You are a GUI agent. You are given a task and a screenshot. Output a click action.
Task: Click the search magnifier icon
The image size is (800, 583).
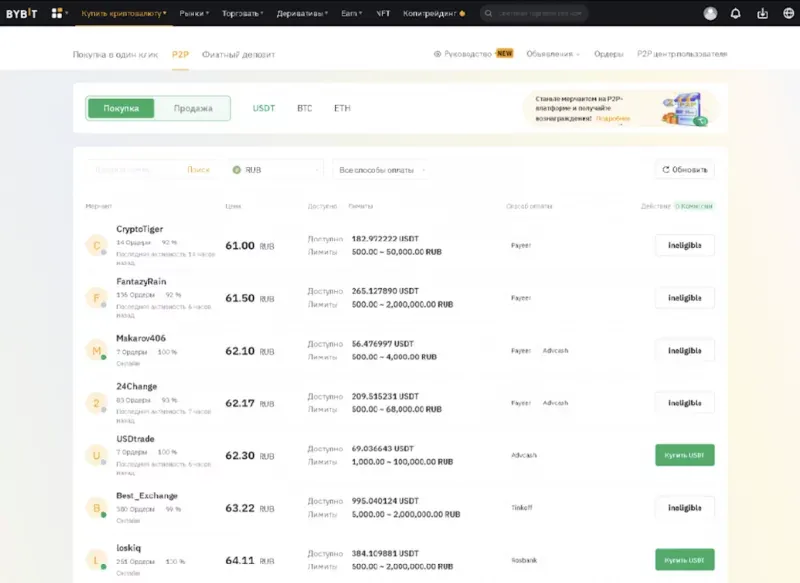click(488, 13)
